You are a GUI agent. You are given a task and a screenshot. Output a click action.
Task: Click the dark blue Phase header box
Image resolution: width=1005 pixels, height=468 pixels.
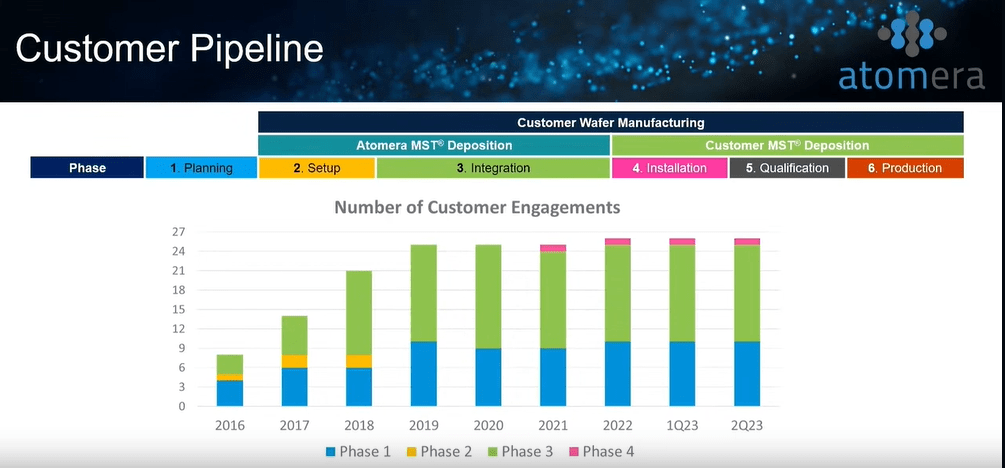coord(87,168)
